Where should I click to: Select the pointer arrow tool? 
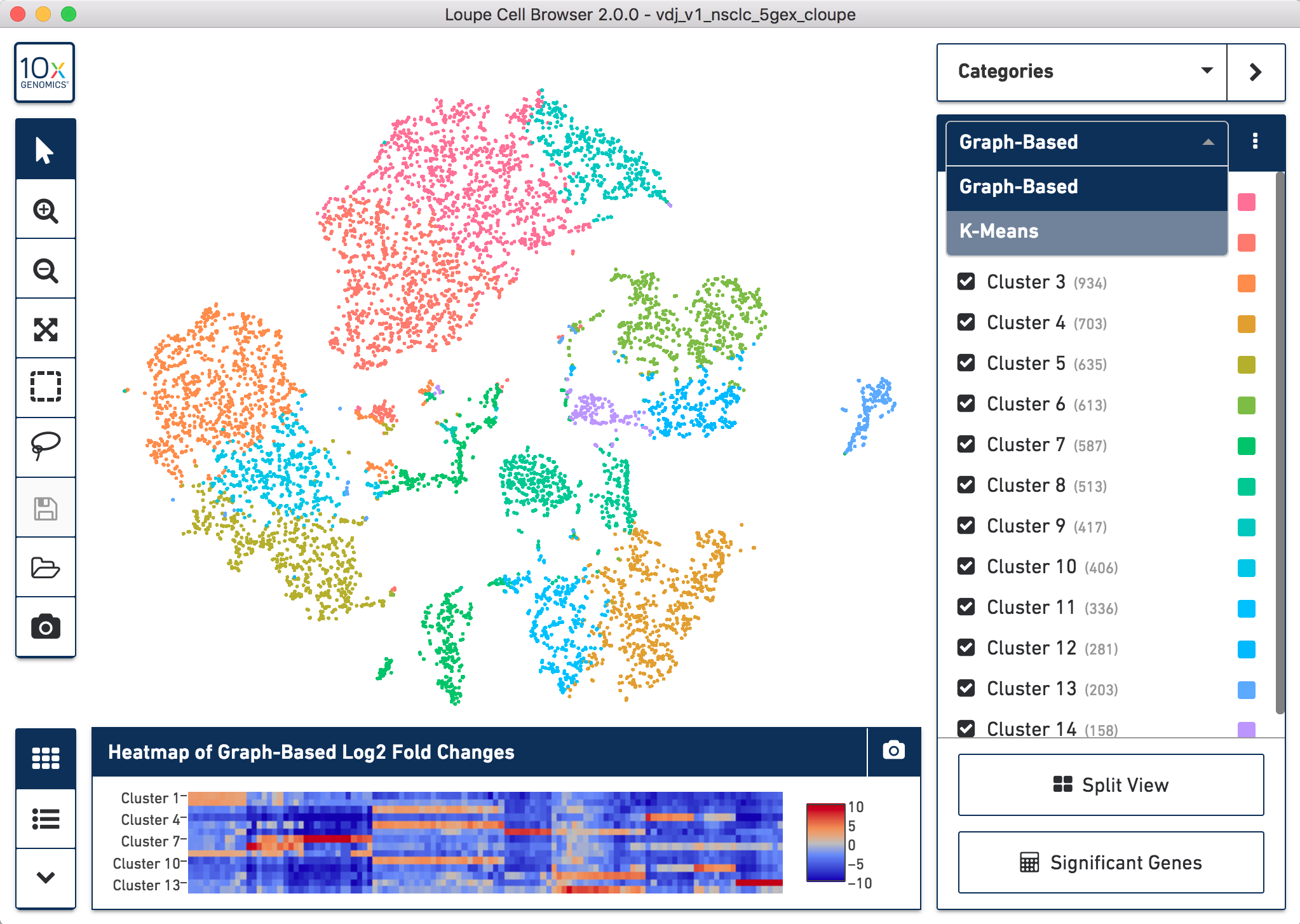coord(45,150)
